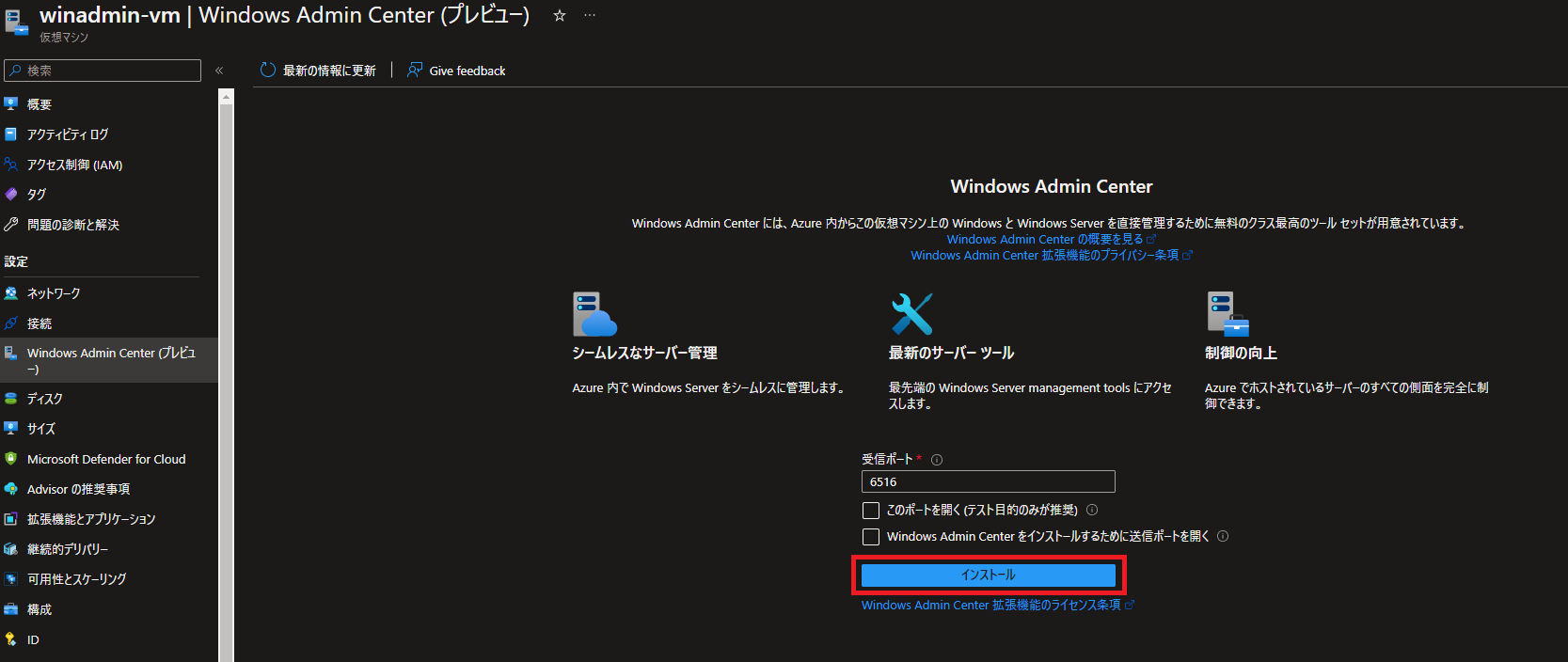Click the Give feedback text
Image resolution: width=1568 pixels, height=662 pixels.
click(x=467, y=71)
